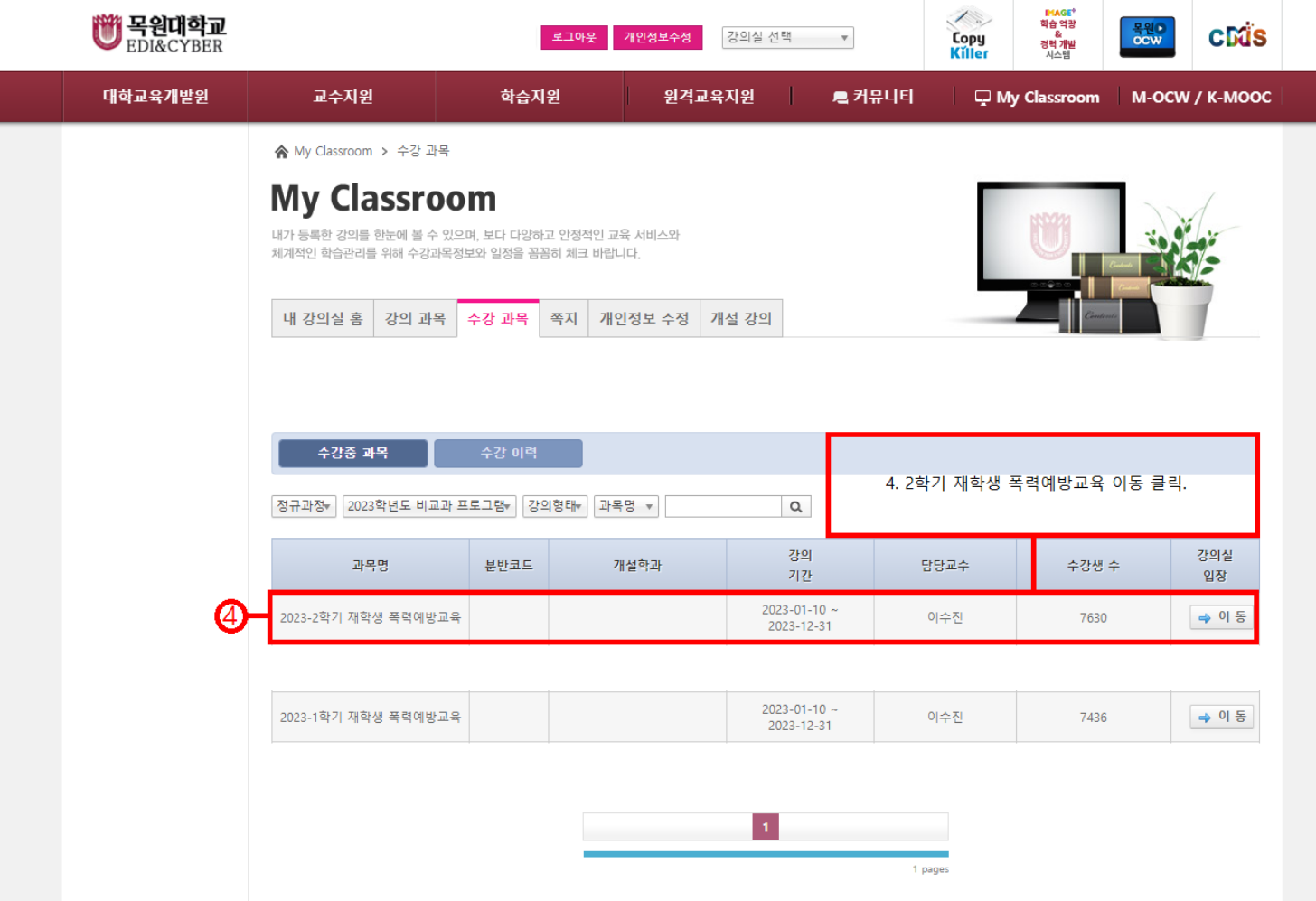The image size is (1316, 901).
Task: Show the 수강 이력 list
Action: click(x=508, y=454)
